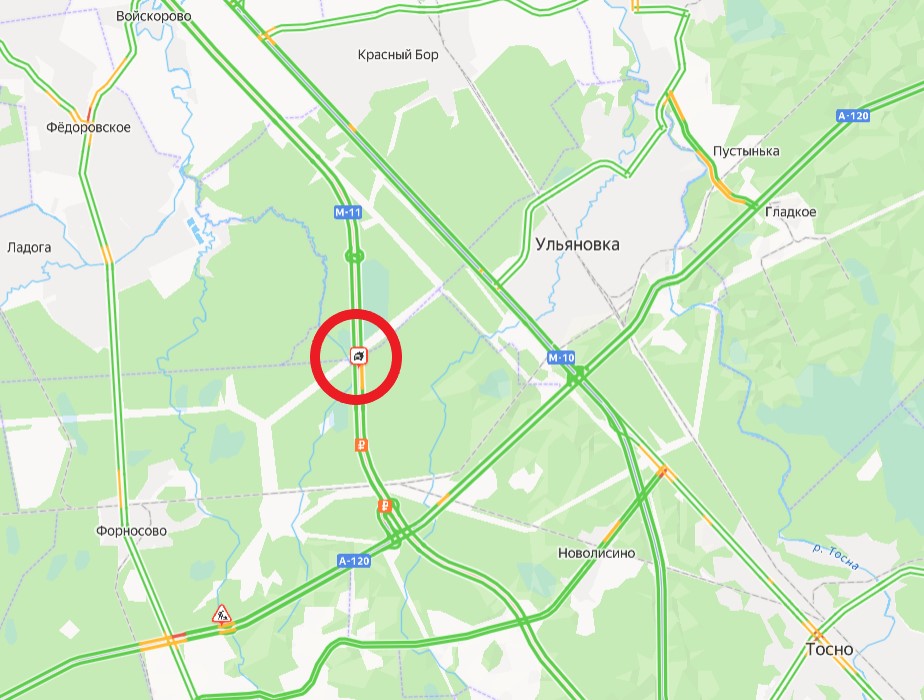This screenshot has width=924, height=700.
Task: Click the Фёдоровское settlement label
Action: pos(88,127)
